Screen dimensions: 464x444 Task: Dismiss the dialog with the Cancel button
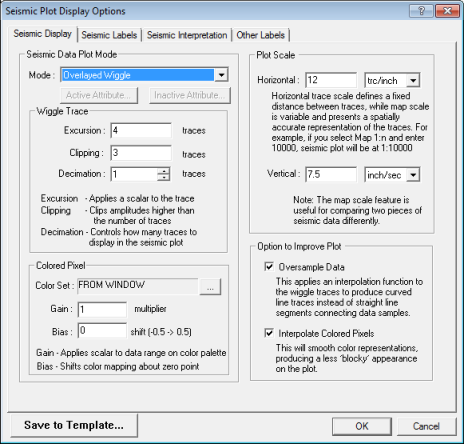coord(426,426)
